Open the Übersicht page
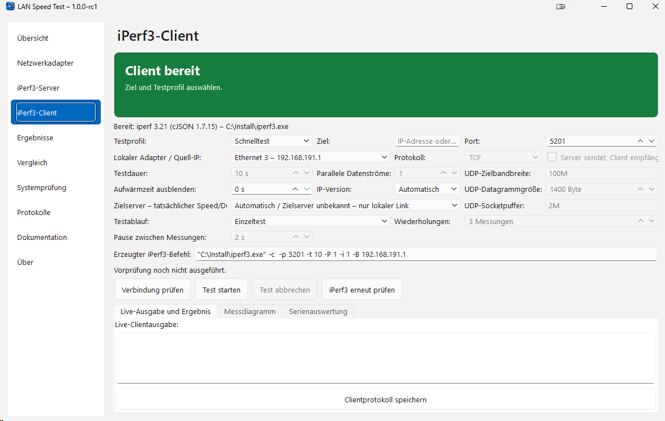The width and height of the screenshot is (665, 421). click(56, 38)
